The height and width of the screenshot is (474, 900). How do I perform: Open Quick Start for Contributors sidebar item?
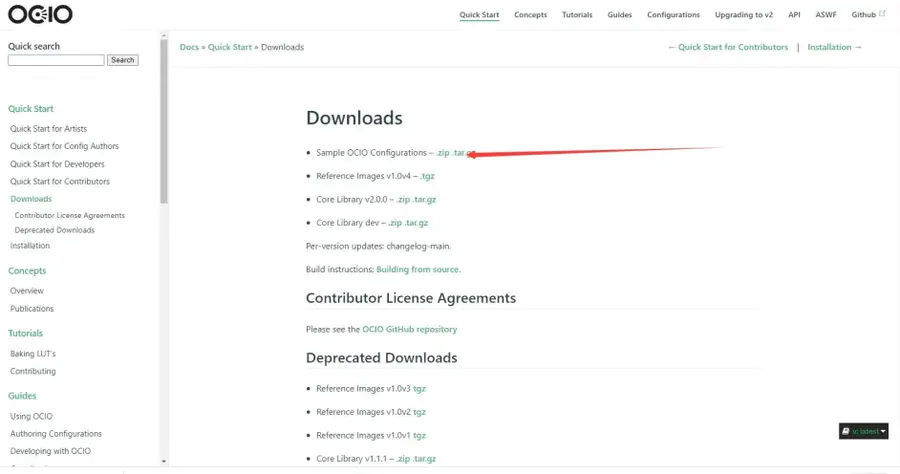60,181
